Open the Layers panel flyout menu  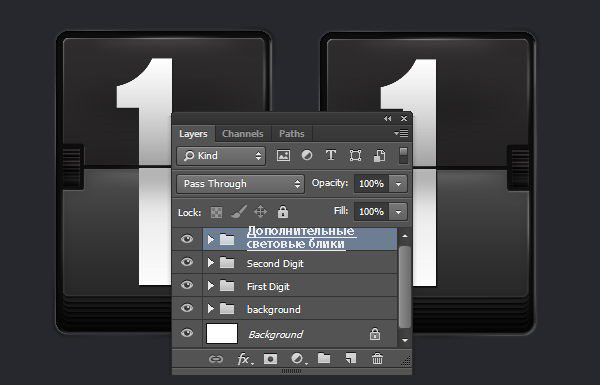coord(401,133)
